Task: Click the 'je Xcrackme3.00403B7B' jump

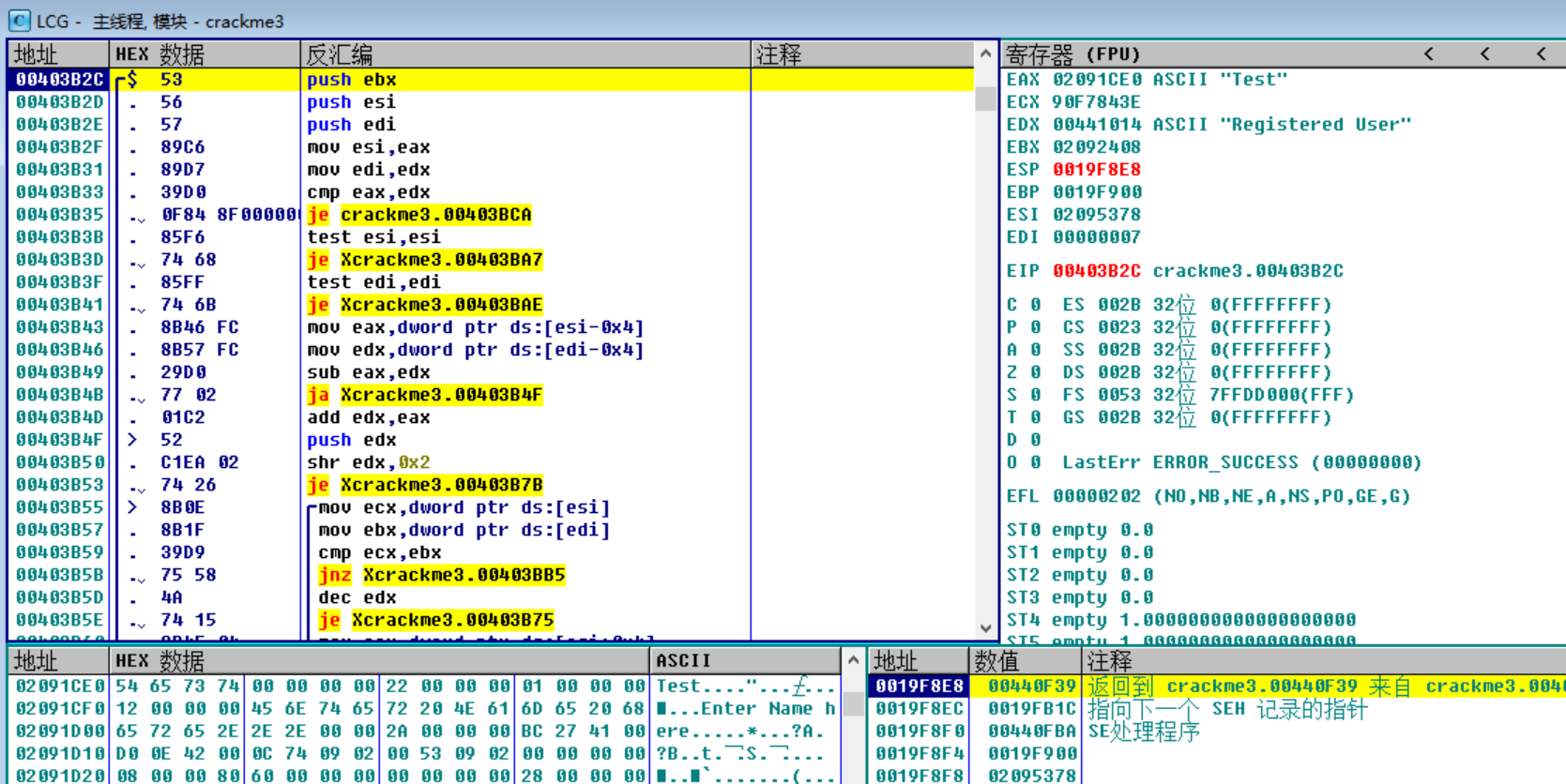Action: click(425, 485)
